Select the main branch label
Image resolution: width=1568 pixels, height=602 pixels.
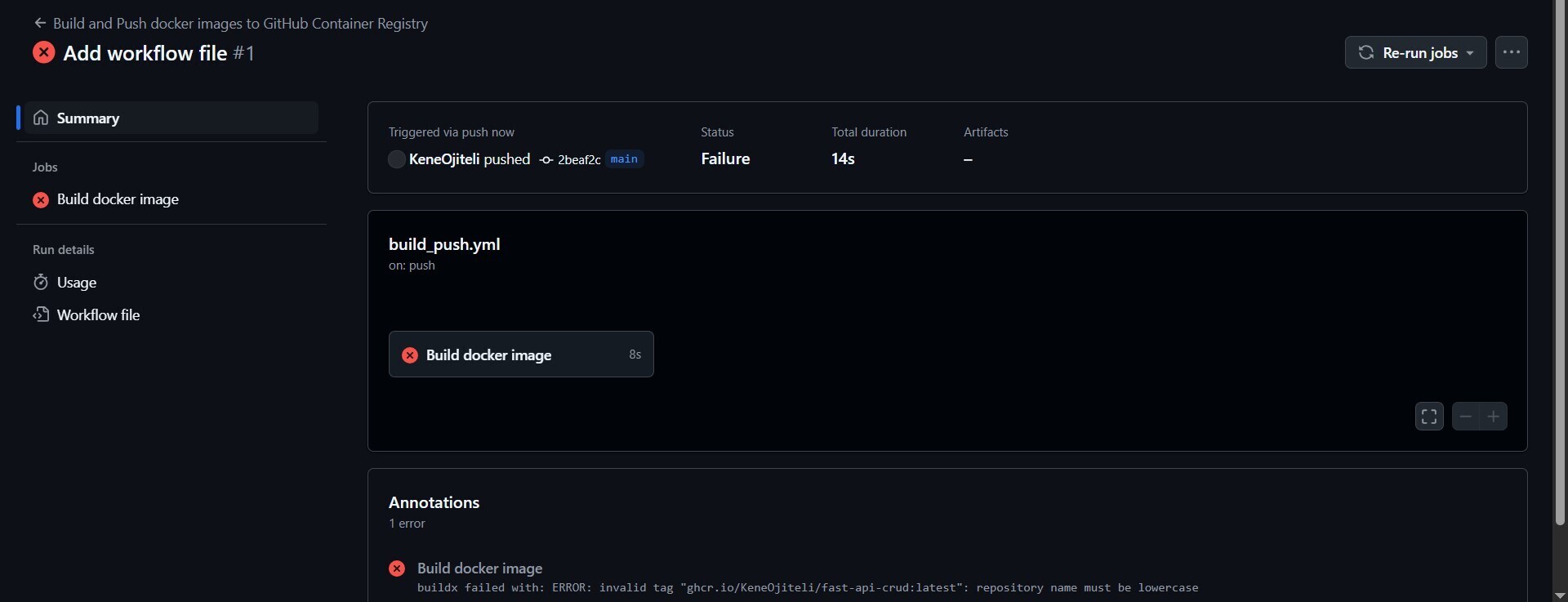624,159
